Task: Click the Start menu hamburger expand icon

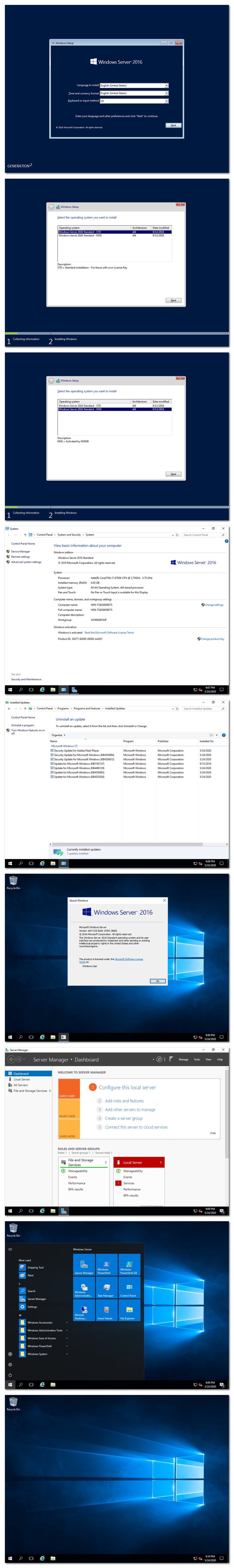Action: click(x=10, y=1249)
